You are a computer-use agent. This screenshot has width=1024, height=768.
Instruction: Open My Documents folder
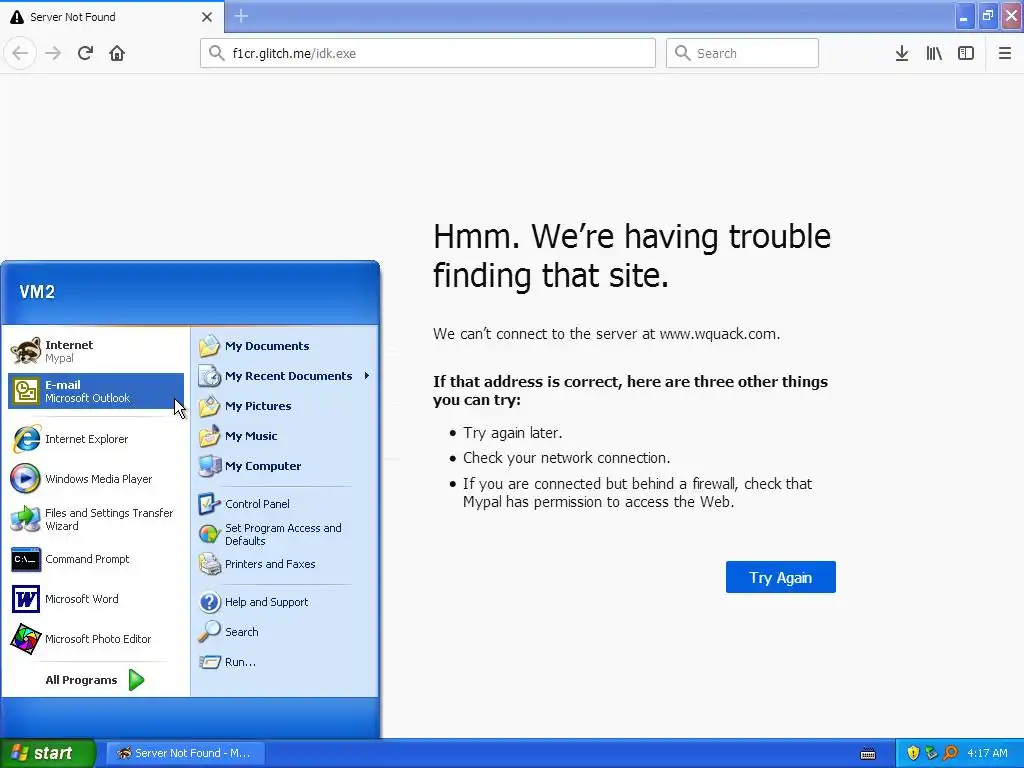[284, 346]
